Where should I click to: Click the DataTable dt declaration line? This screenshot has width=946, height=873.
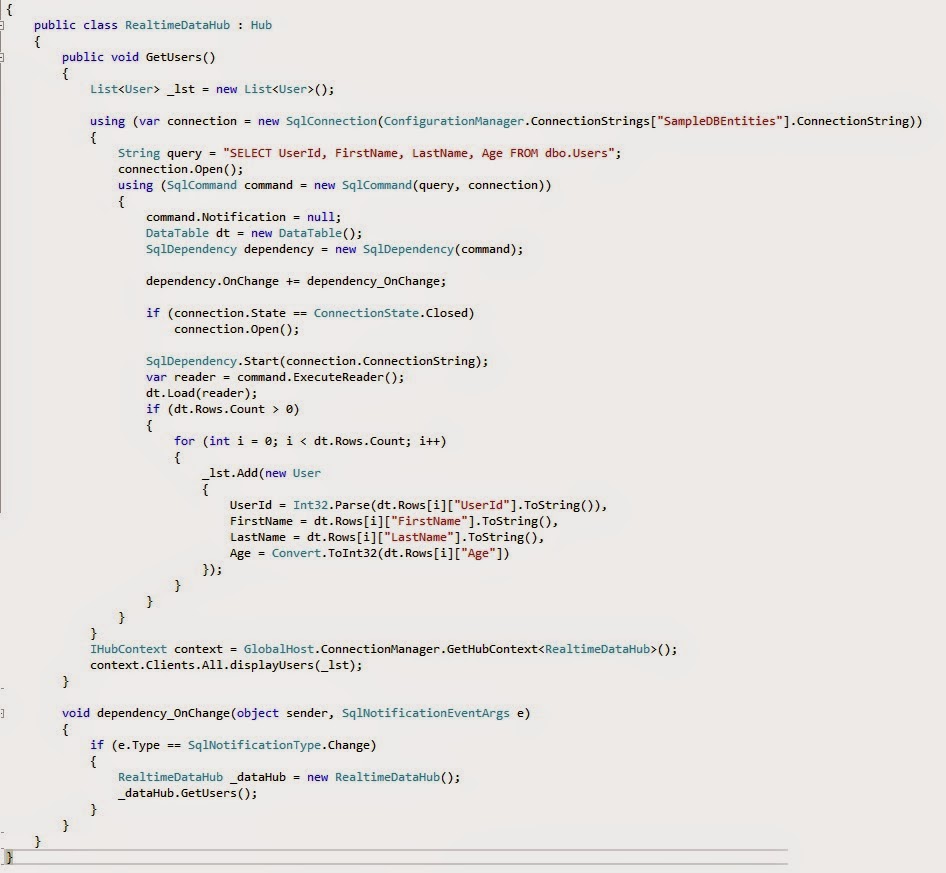click(254, 233)
